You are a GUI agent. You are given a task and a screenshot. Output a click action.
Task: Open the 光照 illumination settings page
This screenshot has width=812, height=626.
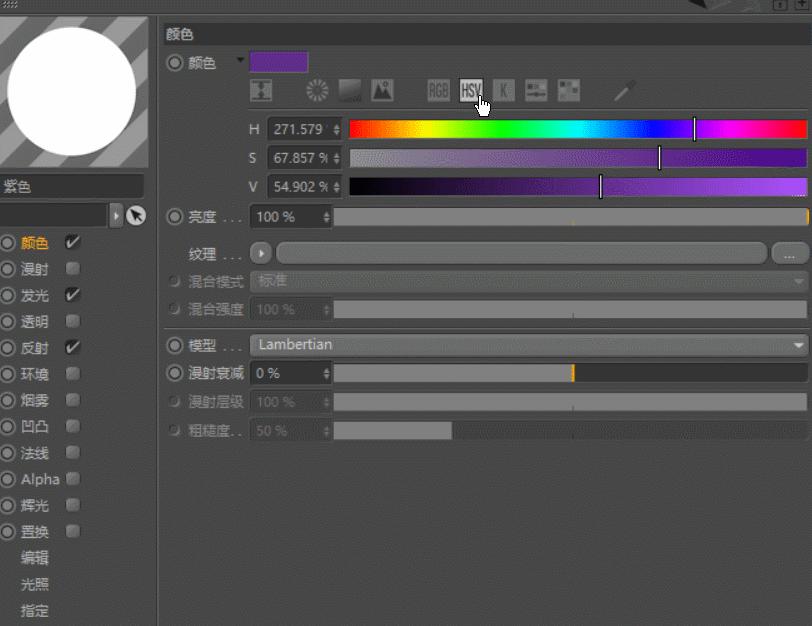35,585
